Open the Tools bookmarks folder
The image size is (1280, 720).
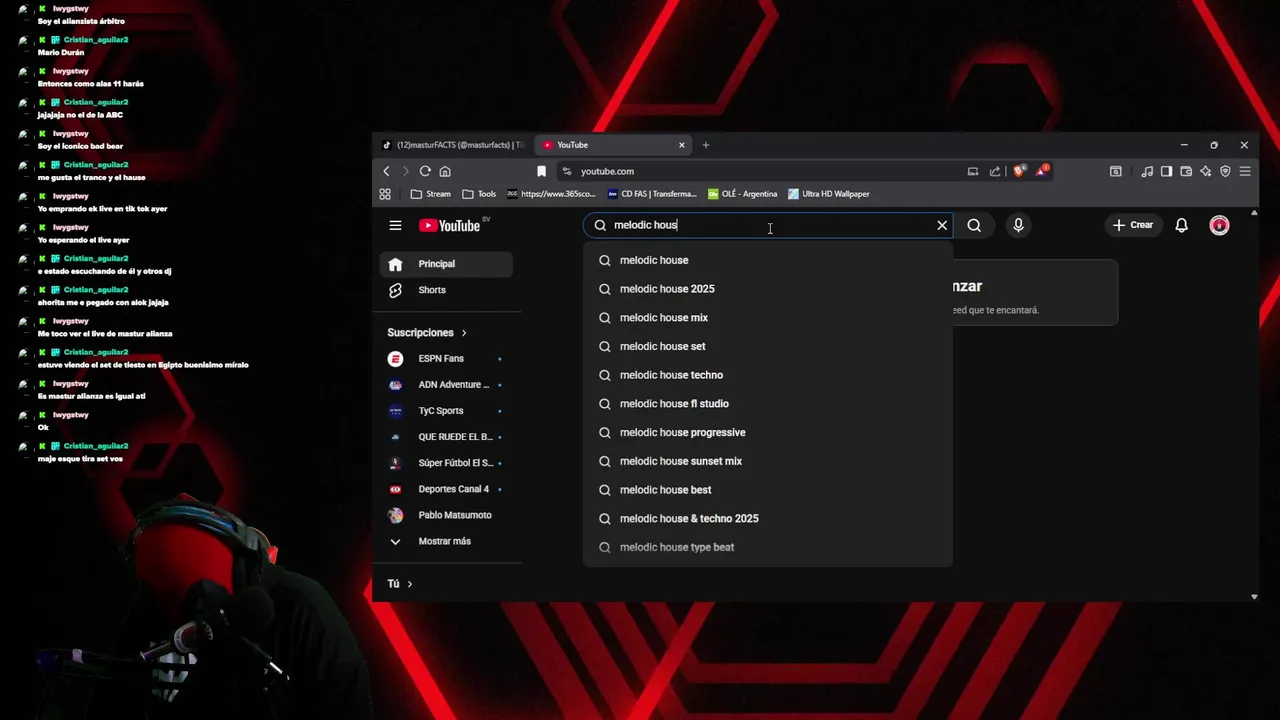tap(479, 194)
